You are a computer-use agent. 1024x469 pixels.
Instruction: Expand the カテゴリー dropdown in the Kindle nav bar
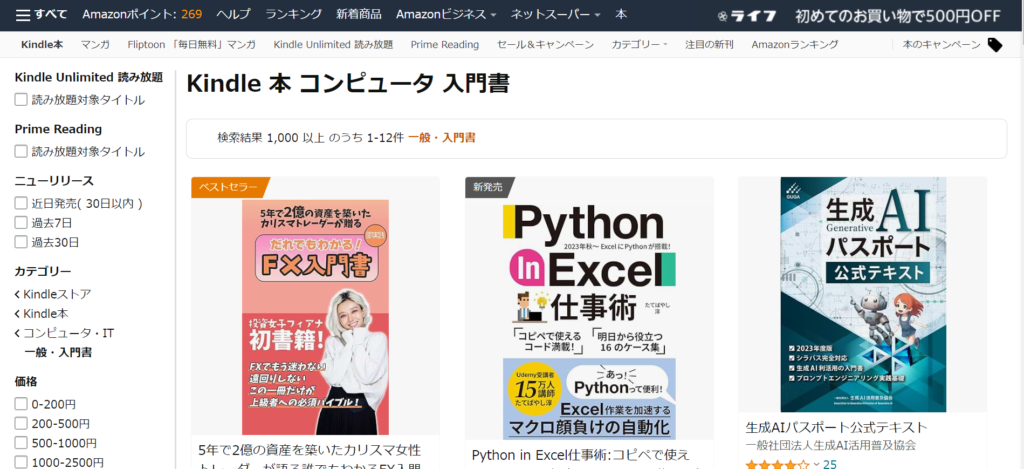tap(640, 45)
